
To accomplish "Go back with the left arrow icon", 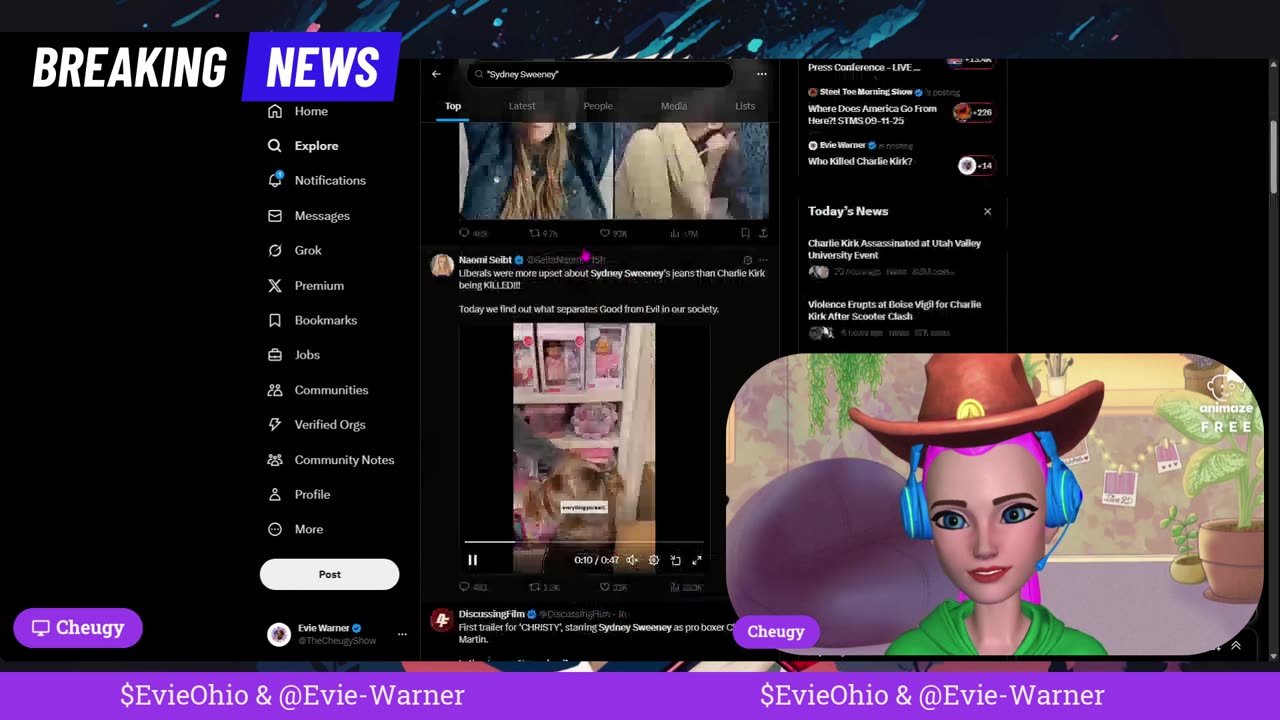I will (436, 74).
